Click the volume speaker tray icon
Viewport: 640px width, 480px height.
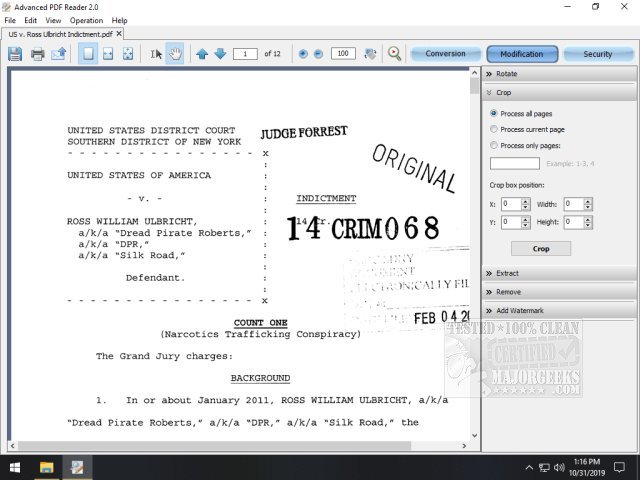point(559,467)
